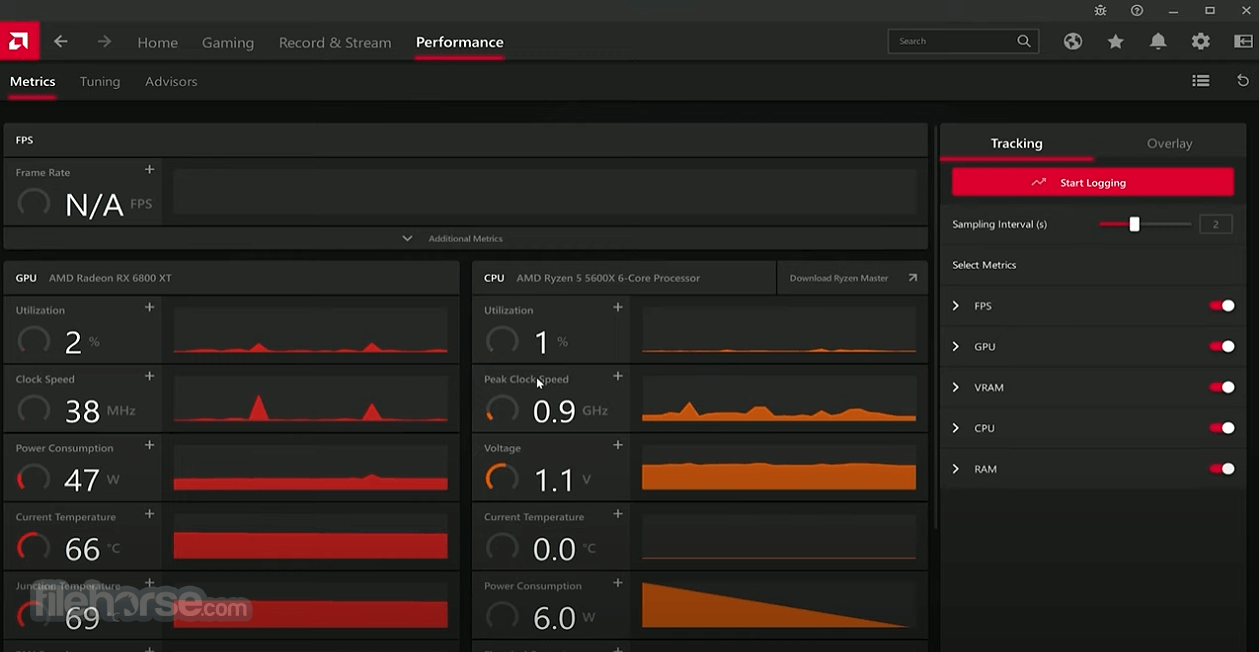The width and height of the screenshot is (1259, 652).
Task: Click plus icon on GPU Power Consumption
Action: point(149,445)
